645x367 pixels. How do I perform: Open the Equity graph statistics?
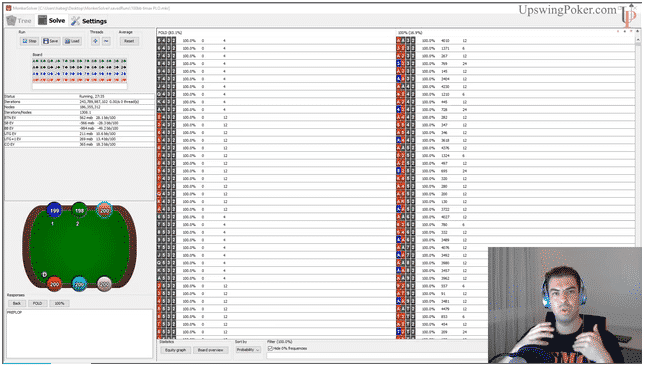[x=175, y=350]
